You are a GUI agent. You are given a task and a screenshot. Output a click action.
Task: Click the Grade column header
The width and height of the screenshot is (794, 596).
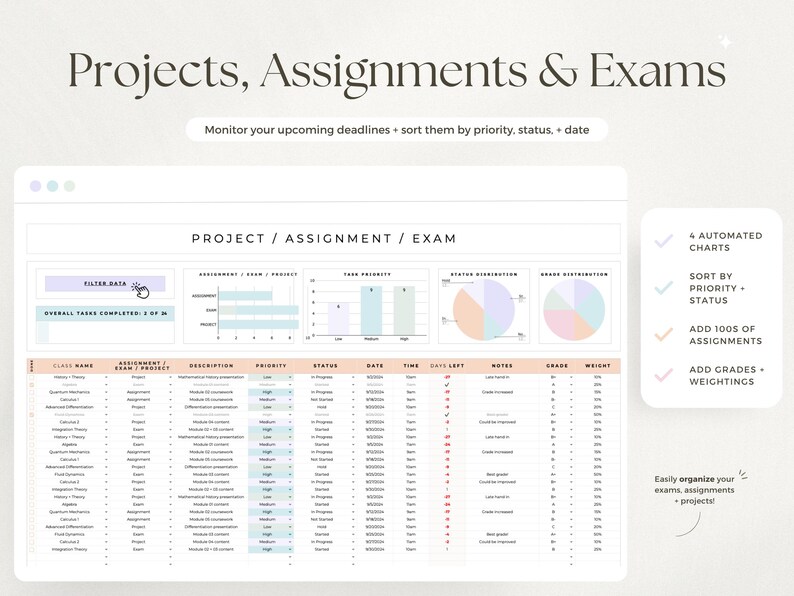[x=557, y=366]
